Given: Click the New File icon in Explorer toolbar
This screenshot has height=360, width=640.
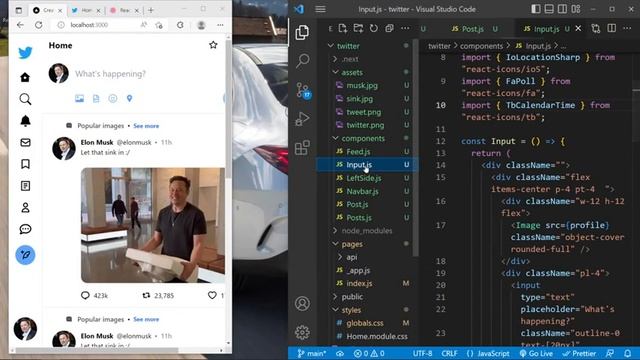Looking at the screenshot, I should (x=343, y=28).
